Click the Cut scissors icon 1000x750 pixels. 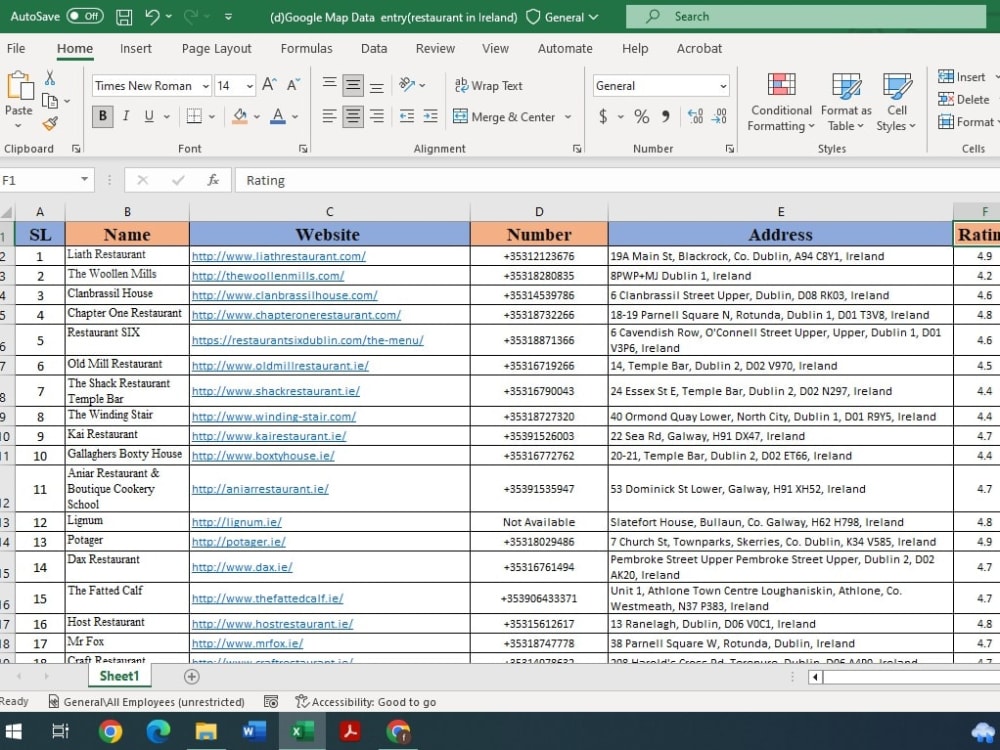point(50,78)
